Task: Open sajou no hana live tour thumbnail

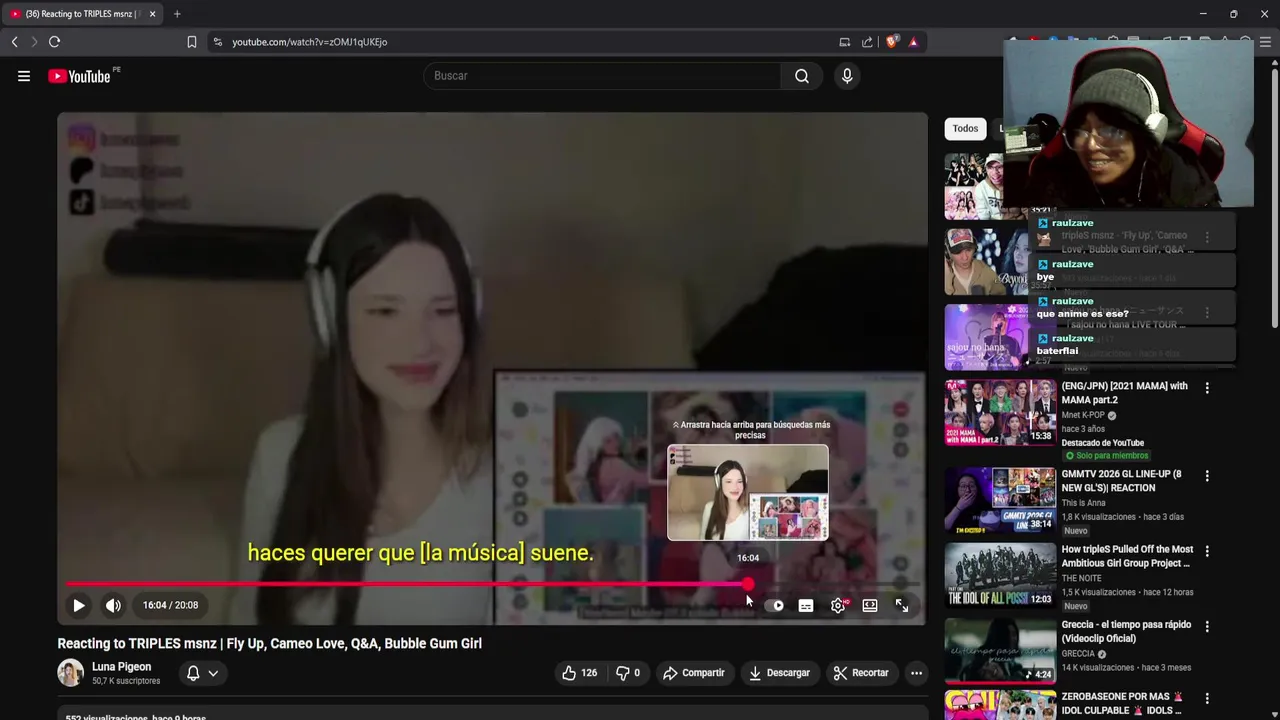Action: pos(986,337)
